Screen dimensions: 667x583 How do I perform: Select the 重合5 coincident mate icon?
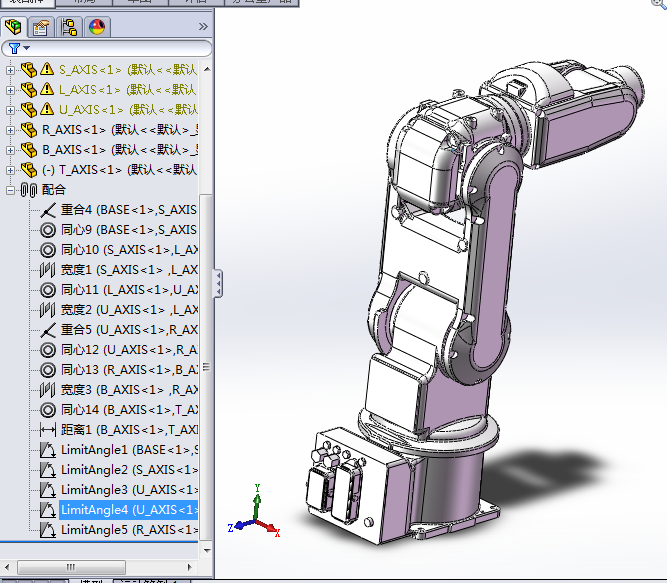pos(48,330)
